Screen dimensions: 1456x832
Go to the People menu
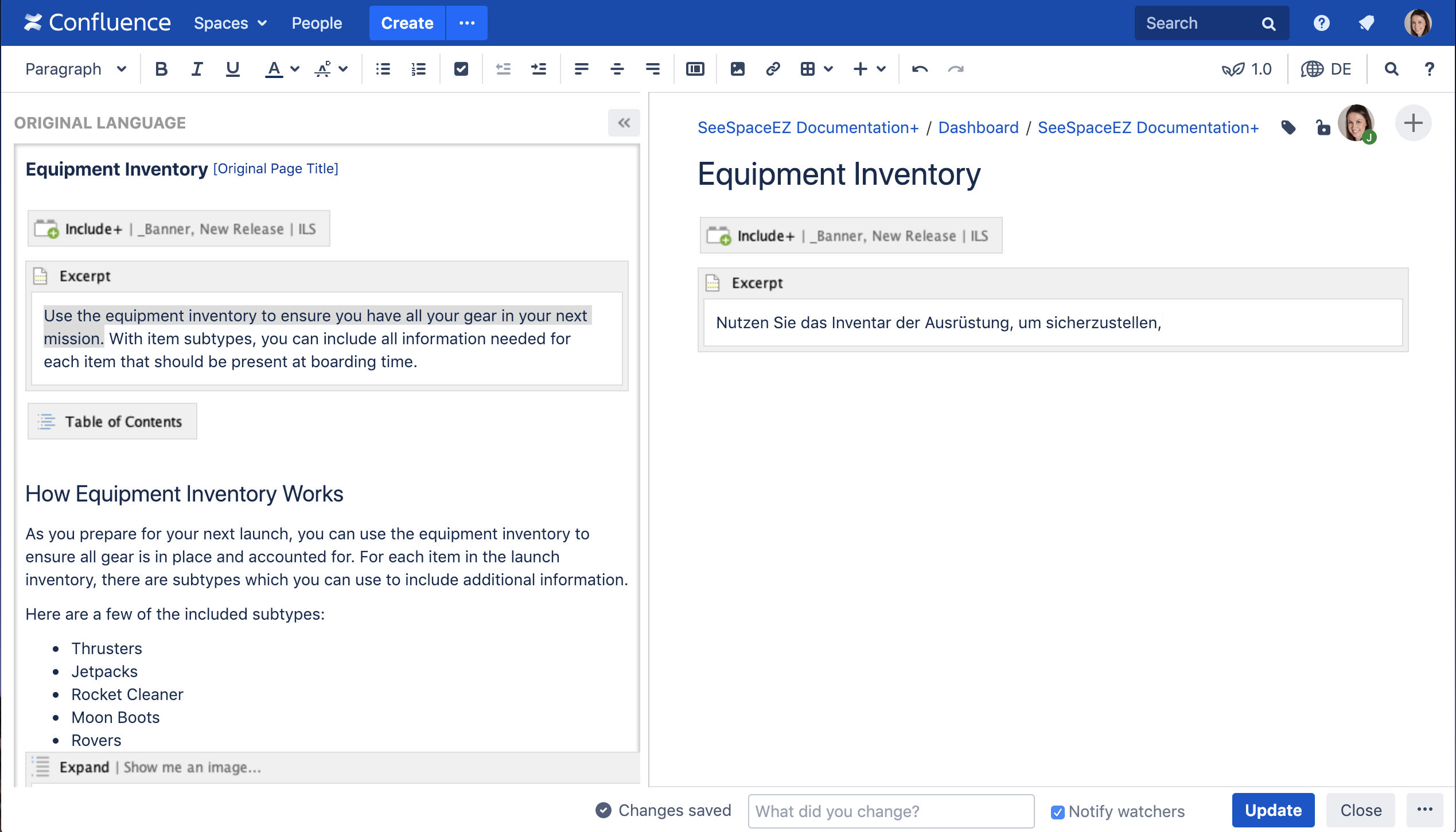317,23
